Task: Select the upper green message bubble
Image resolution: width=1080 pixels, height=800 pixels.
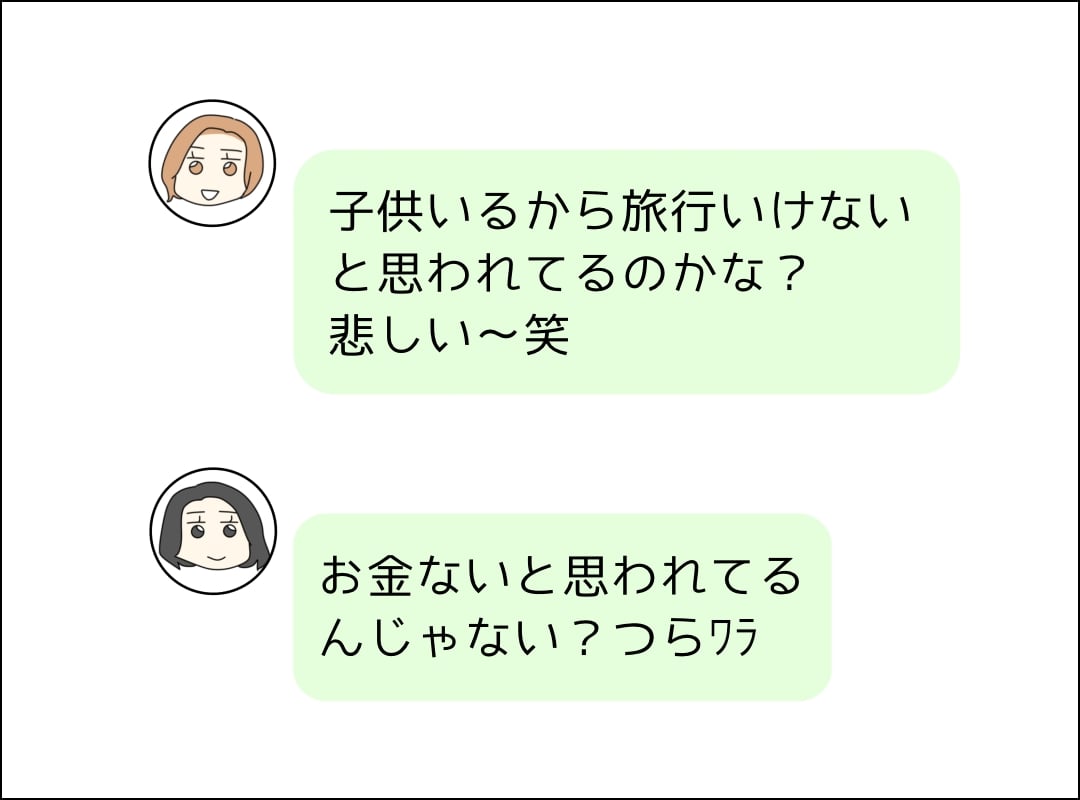Action: click(627, 271)
